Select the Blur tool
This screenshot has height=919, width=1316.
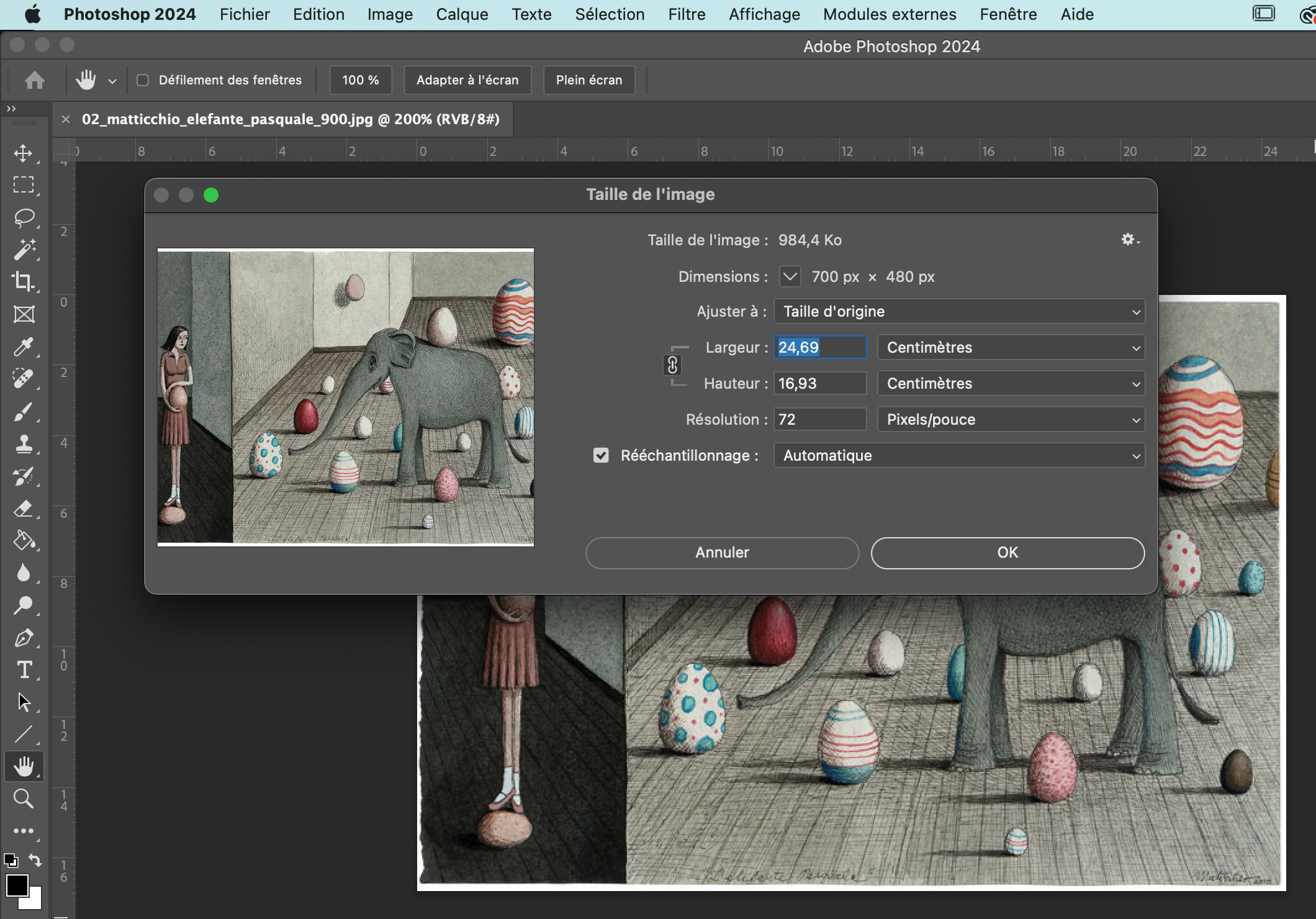coord(24,573)
